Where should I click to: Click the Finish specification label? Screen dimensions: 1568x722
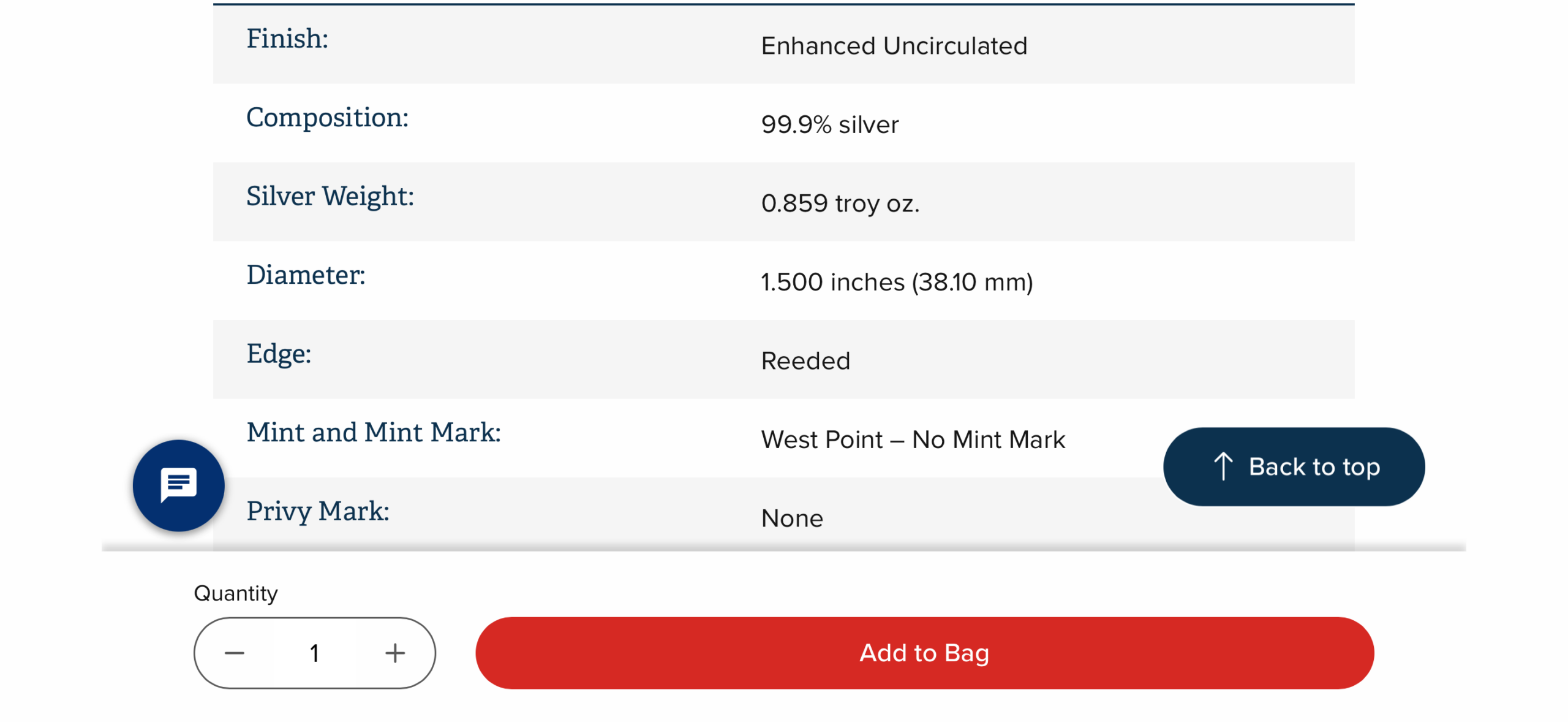(x=287, y=39)
